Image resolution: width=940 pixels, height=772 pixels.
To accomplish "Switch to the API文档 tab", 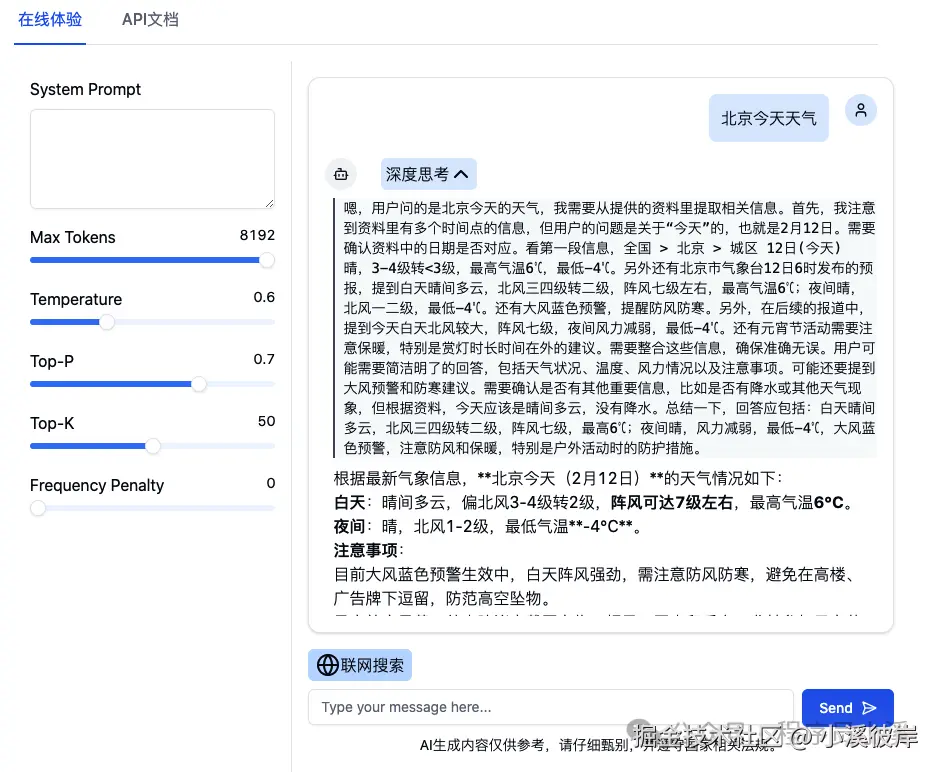I will tap(150, 19).
